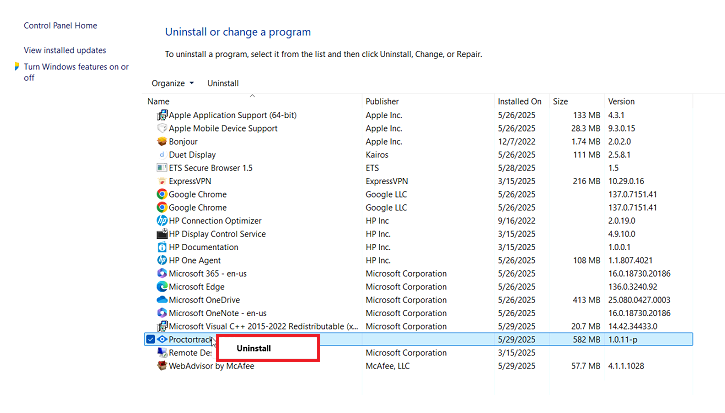
Task: Click the HP One Agent icon
Action: [x=162, y=260]
